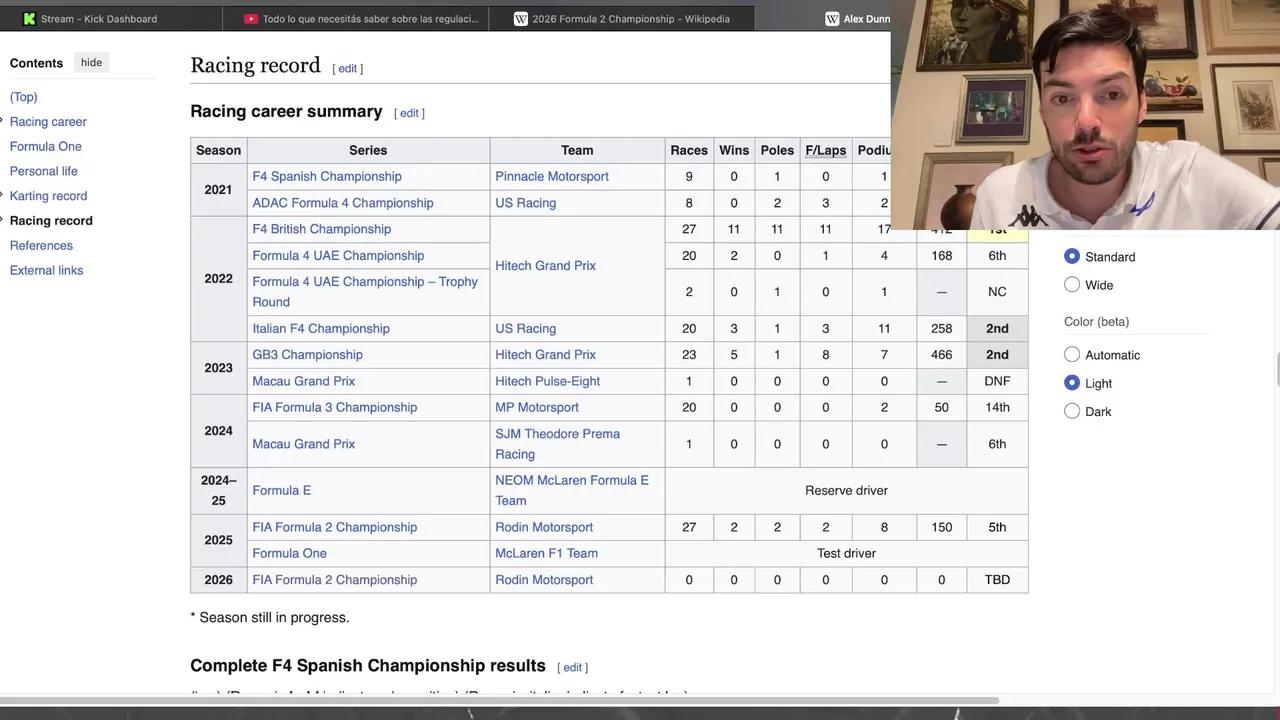Image resolution: width=1280 pixels, height=720 pixels.
Task: Click the Races column header
Action: (689, 150)
